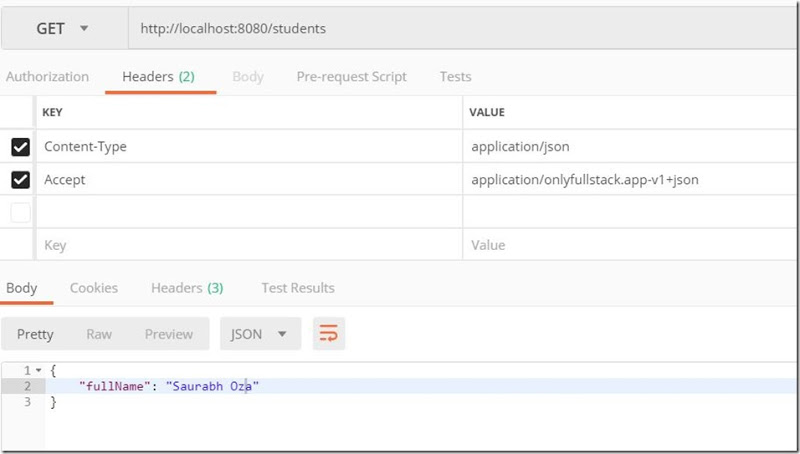
Task: Collapse the JSON object at line 1
Action: 39,370
